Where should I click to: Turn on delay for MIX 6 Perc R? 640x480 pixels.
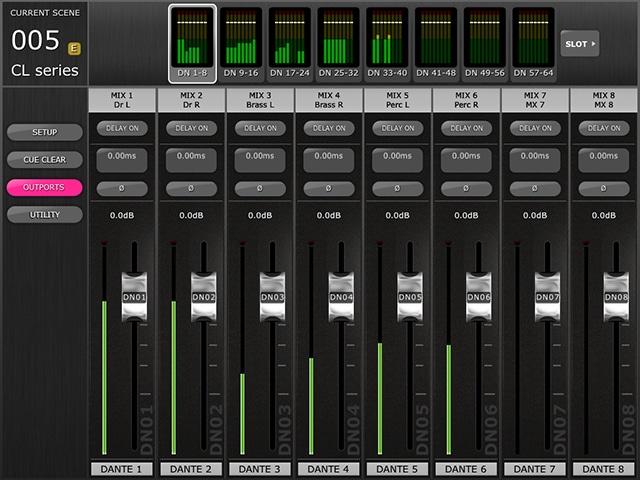[466, 128]
